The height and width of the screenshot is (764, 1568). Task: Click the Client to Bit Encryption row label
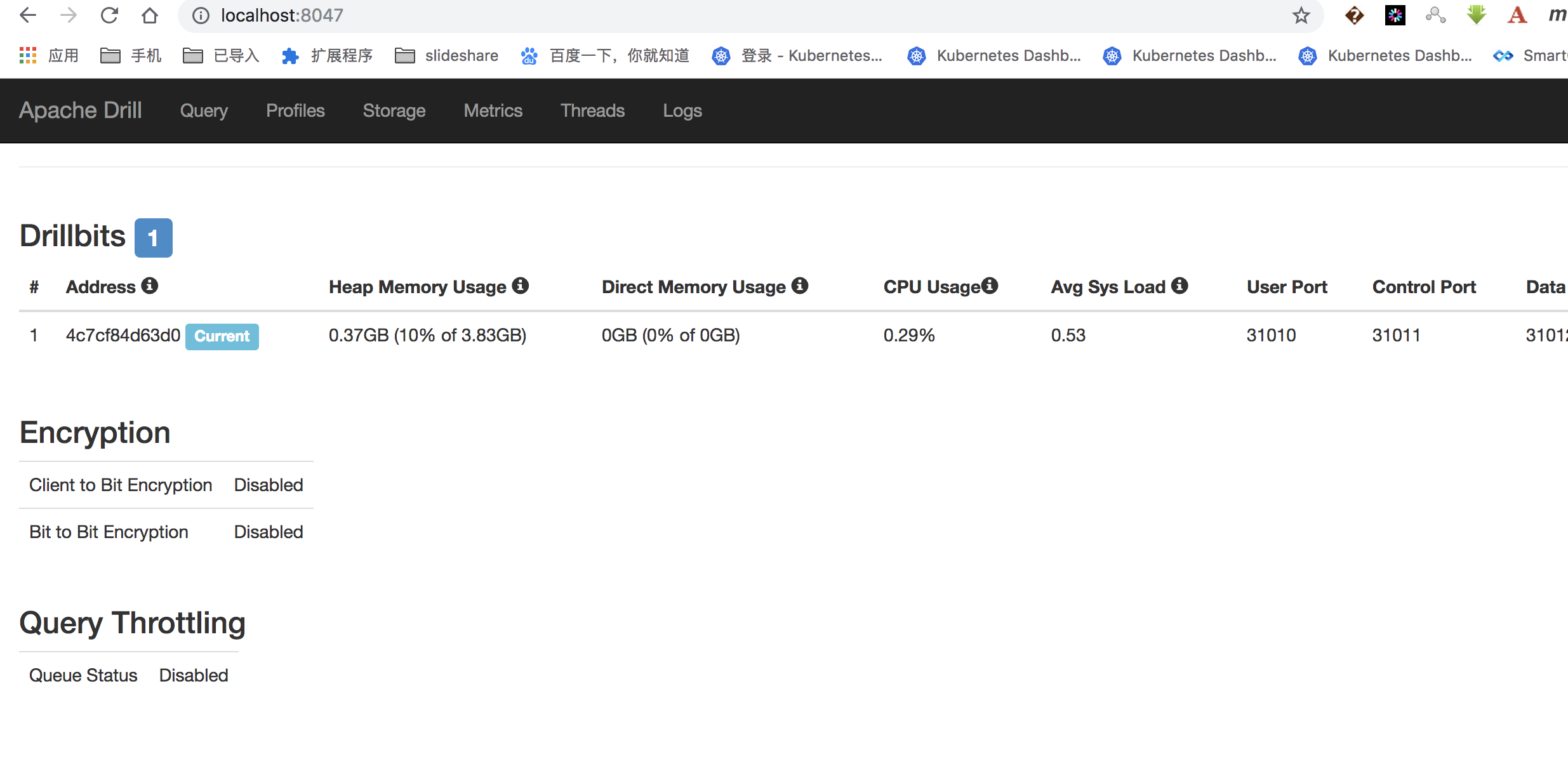pyautogui.click(x=121, y=485)
